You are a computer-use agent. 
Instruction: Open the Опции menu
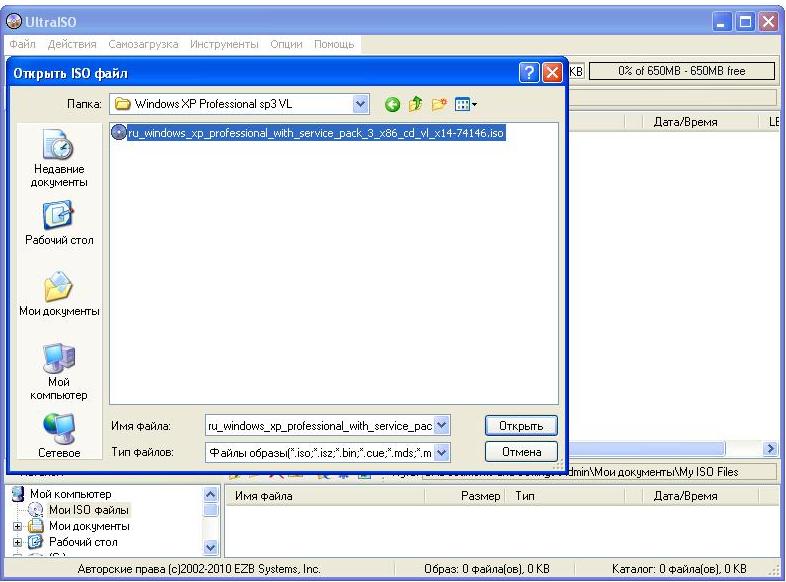pyautogui.click(x=286, y=44)
